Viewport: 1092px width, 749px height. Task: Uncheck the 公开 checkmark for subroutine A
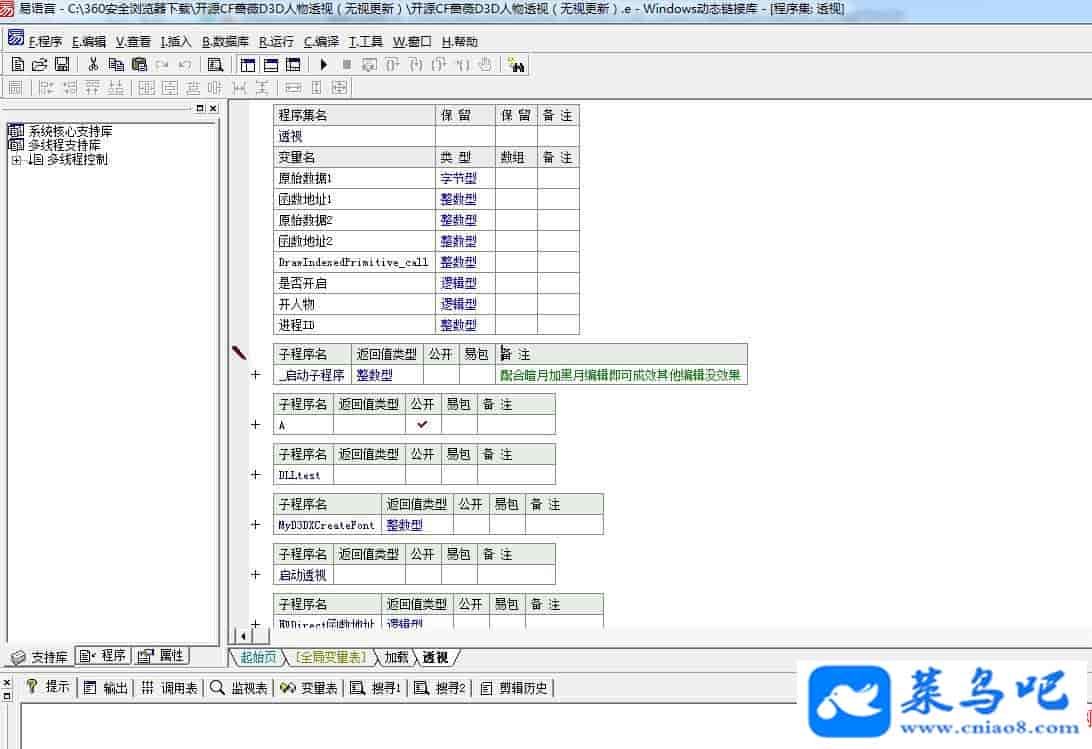coord(422,424)
